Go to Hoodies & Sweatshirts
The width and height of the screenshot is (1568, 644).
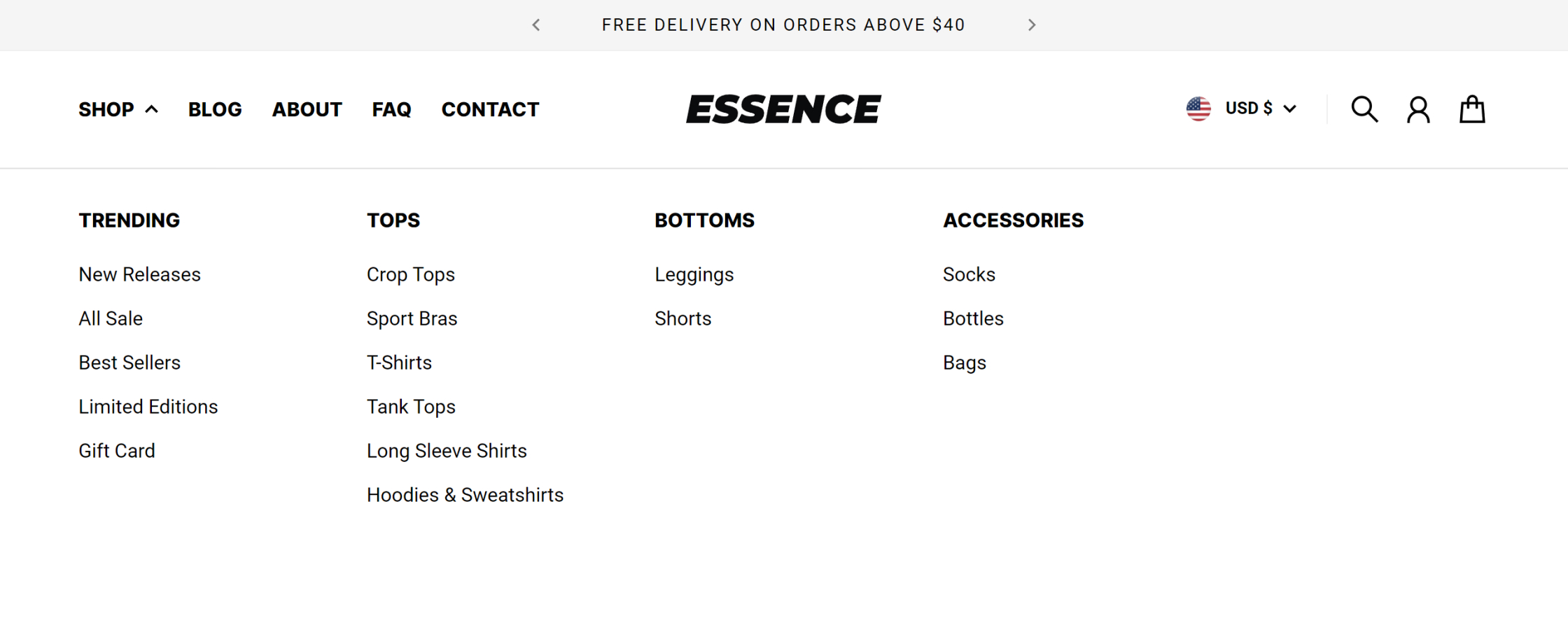[x=465, y=495]
